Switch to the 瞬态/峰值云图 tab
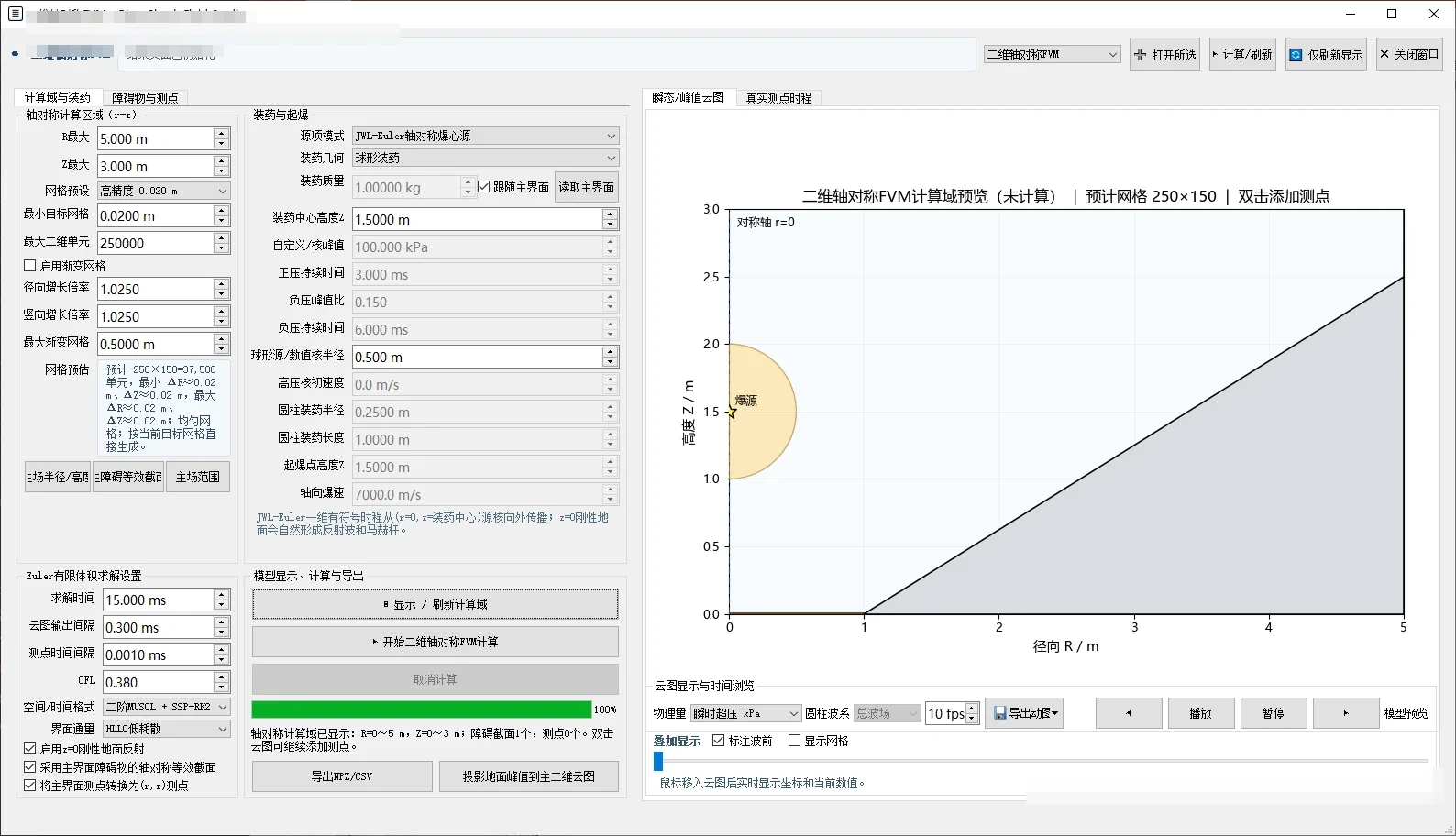This screenshot has height=836, width=1456. pos(688,97)
